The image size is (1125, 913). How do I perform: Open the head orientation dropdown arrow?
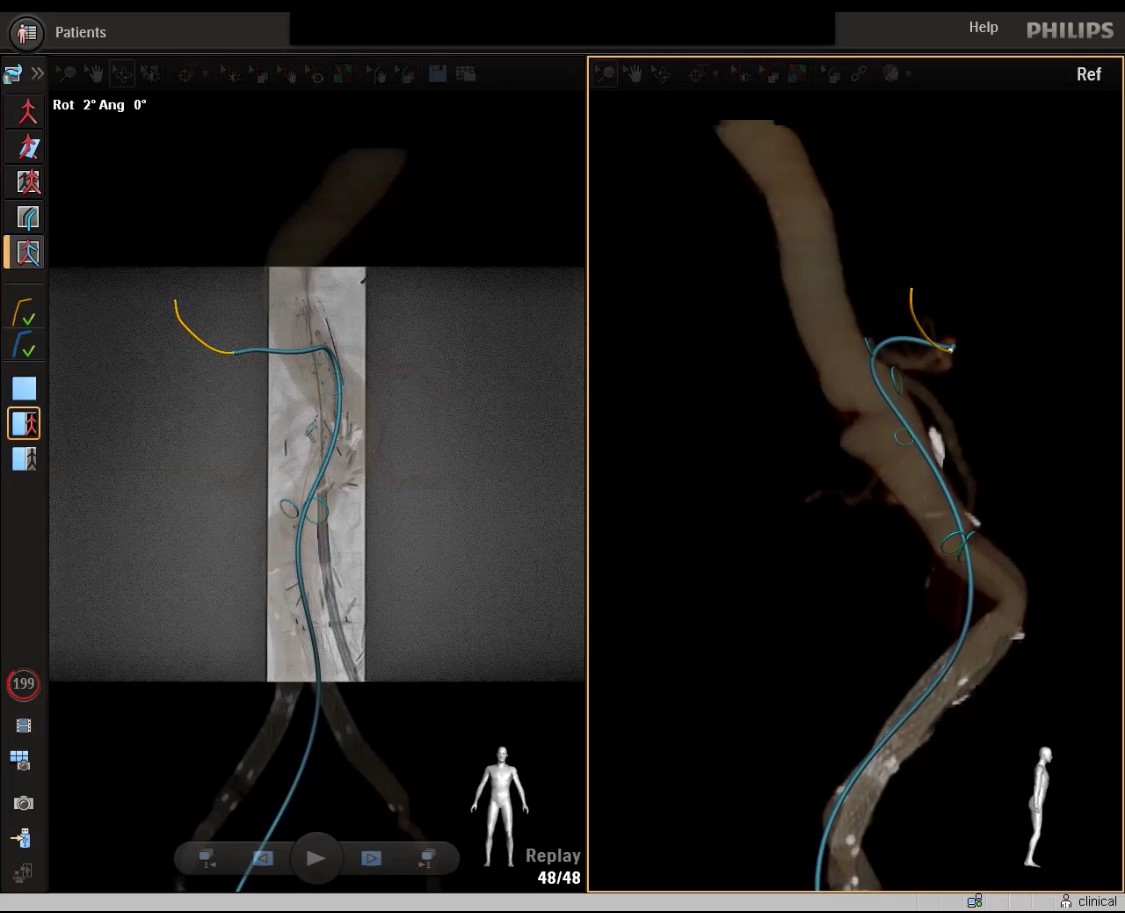pos(908,74)
